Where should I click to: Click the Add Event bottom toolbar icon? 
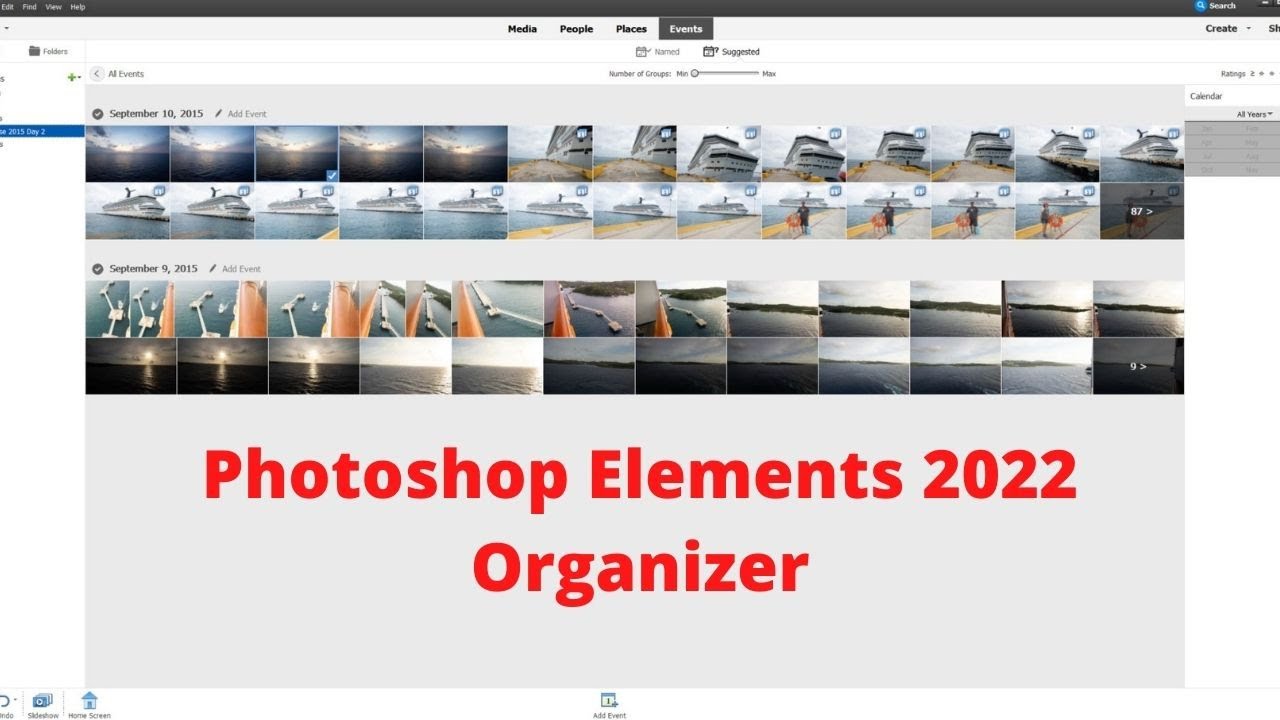[609, 701]
